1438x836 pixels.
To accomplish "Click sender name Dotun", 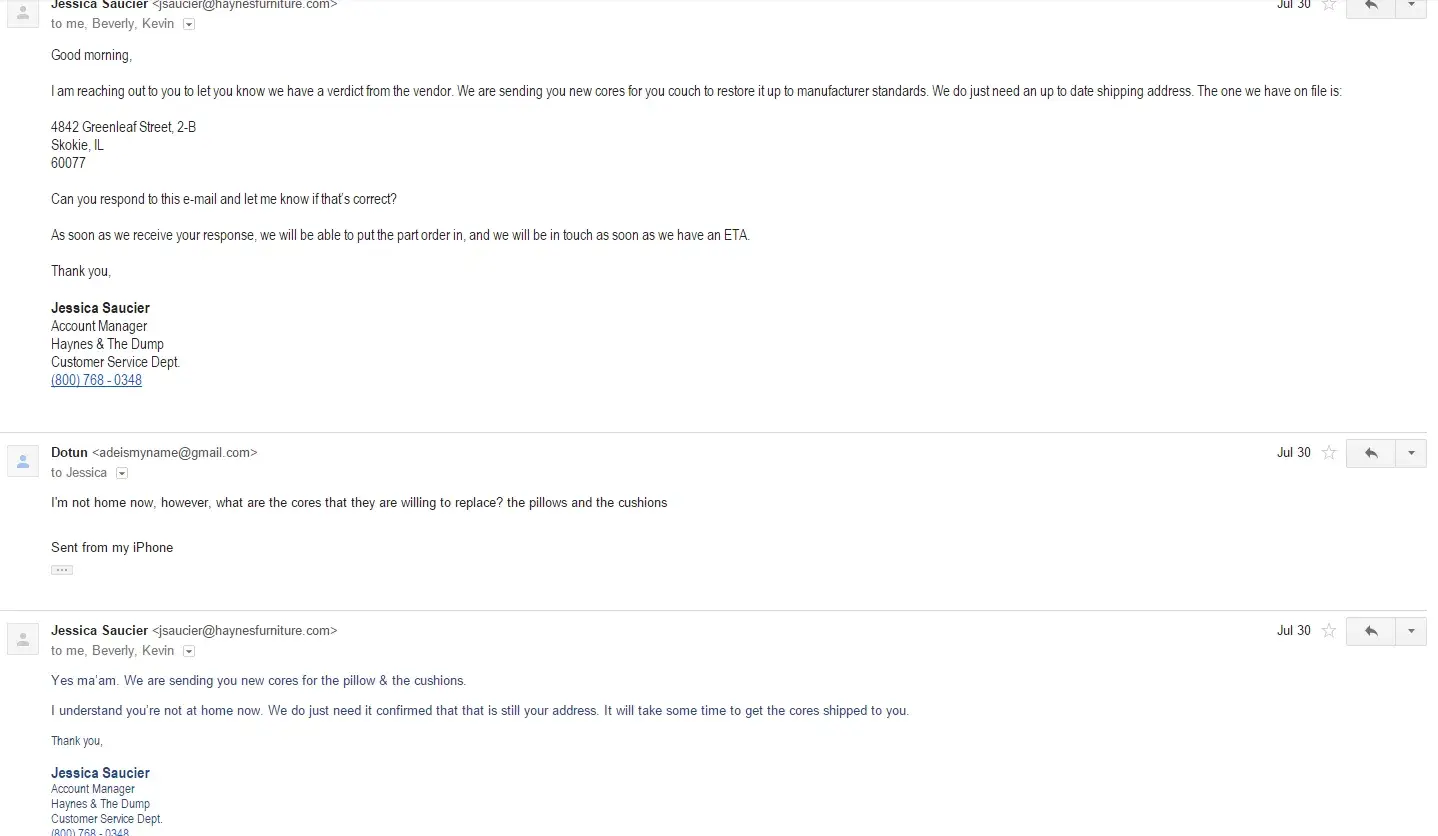I will [x=69, y=452].
